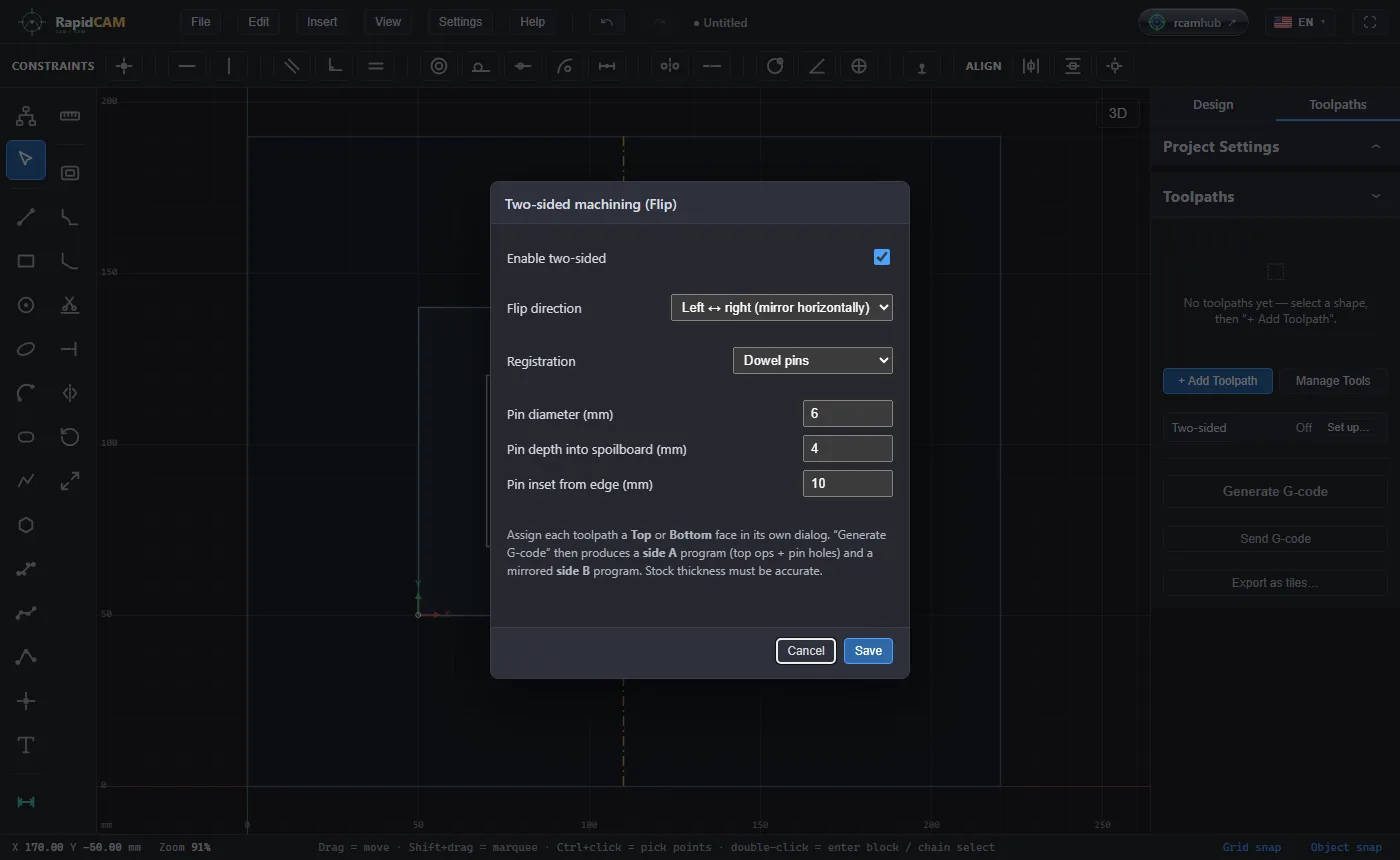Open the Flip direction dropdown

(x=782, y=308)
